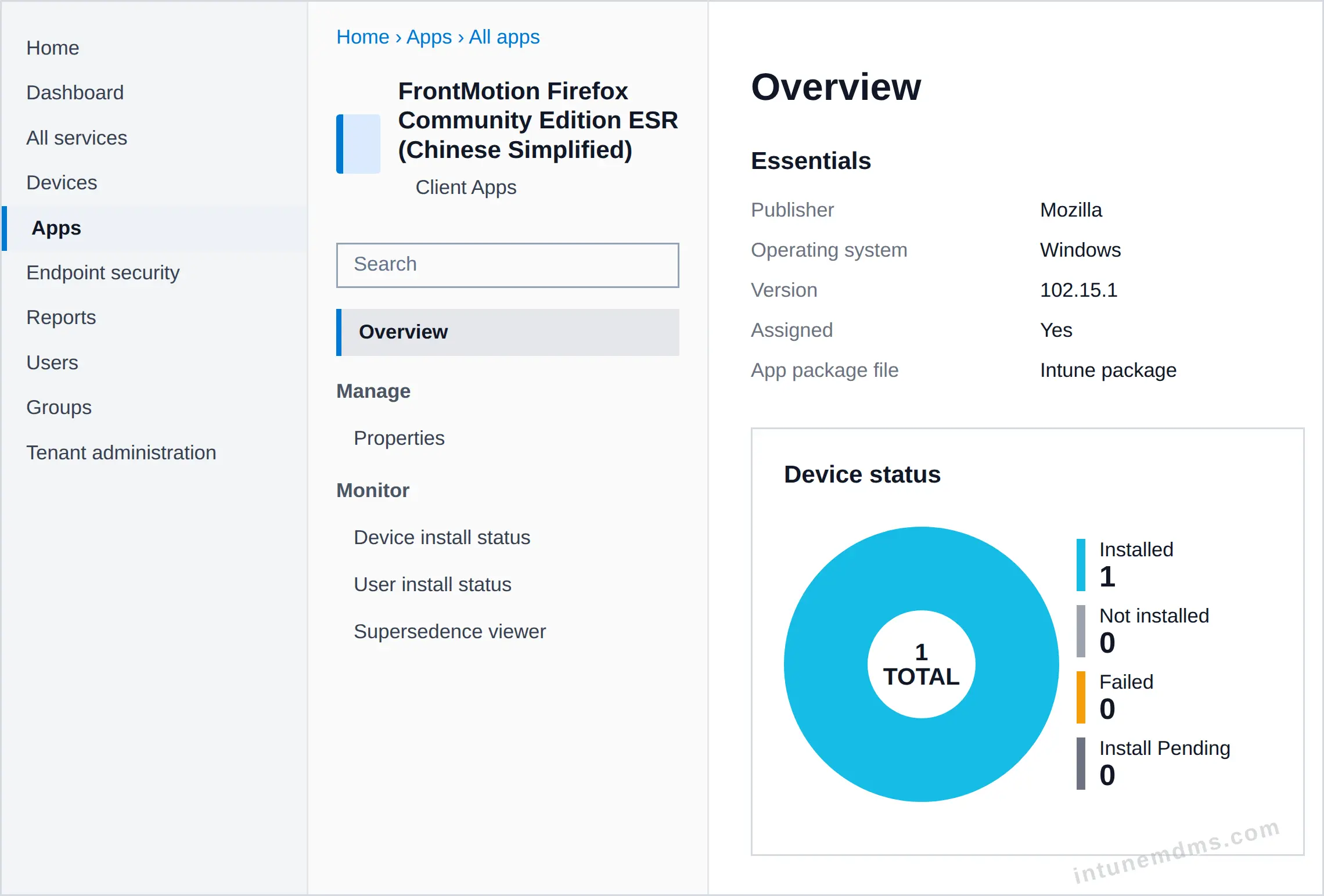Click the Essentials heading
1324x896 pixels.
click(811, 161)
